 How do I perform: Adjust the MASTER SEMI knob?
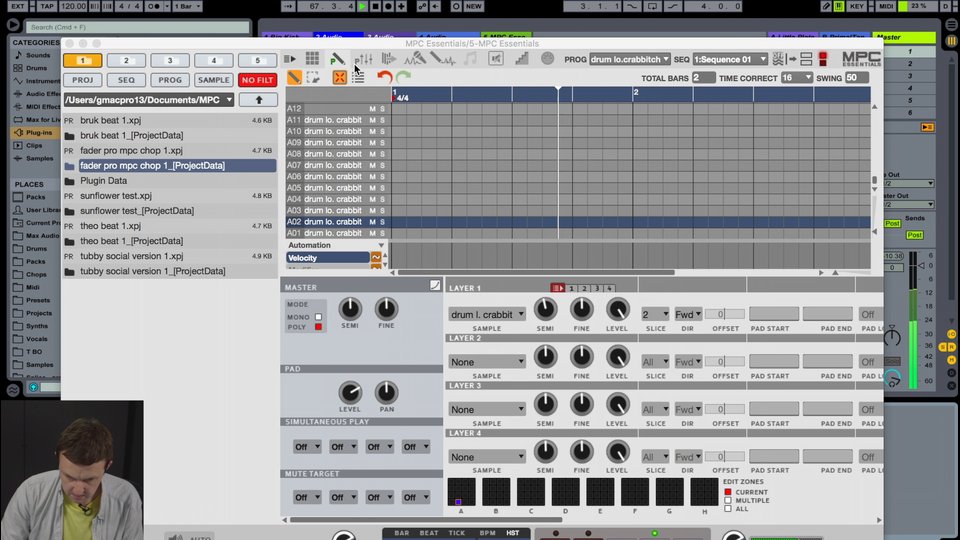pyautogui.click(x=350, y=309)
